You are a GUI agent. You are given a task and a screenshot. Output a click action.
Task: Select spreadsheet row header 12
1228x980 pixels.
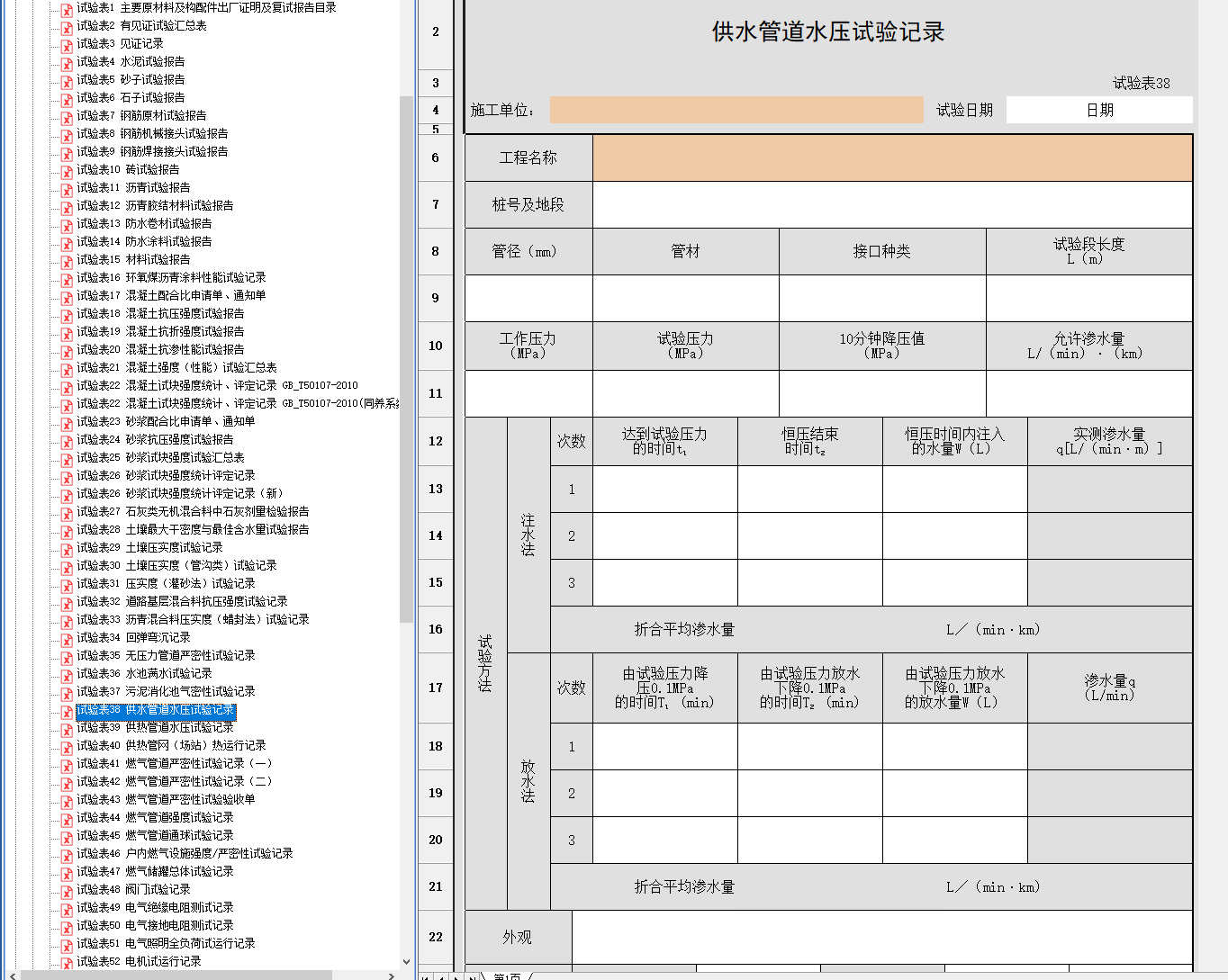pyautogui.click(x=436, y=441)
